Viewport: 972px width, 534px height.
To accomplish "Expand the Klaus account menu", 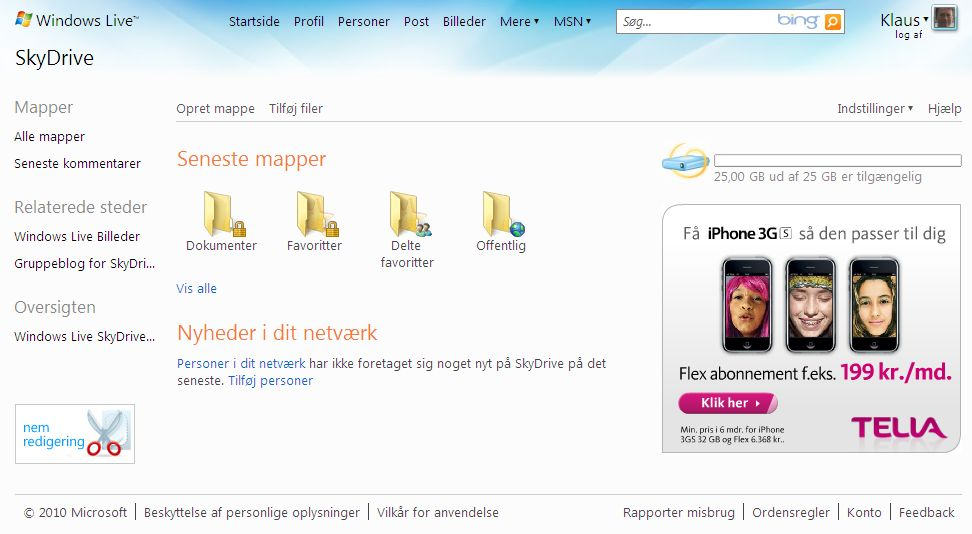I will point(904,20).
